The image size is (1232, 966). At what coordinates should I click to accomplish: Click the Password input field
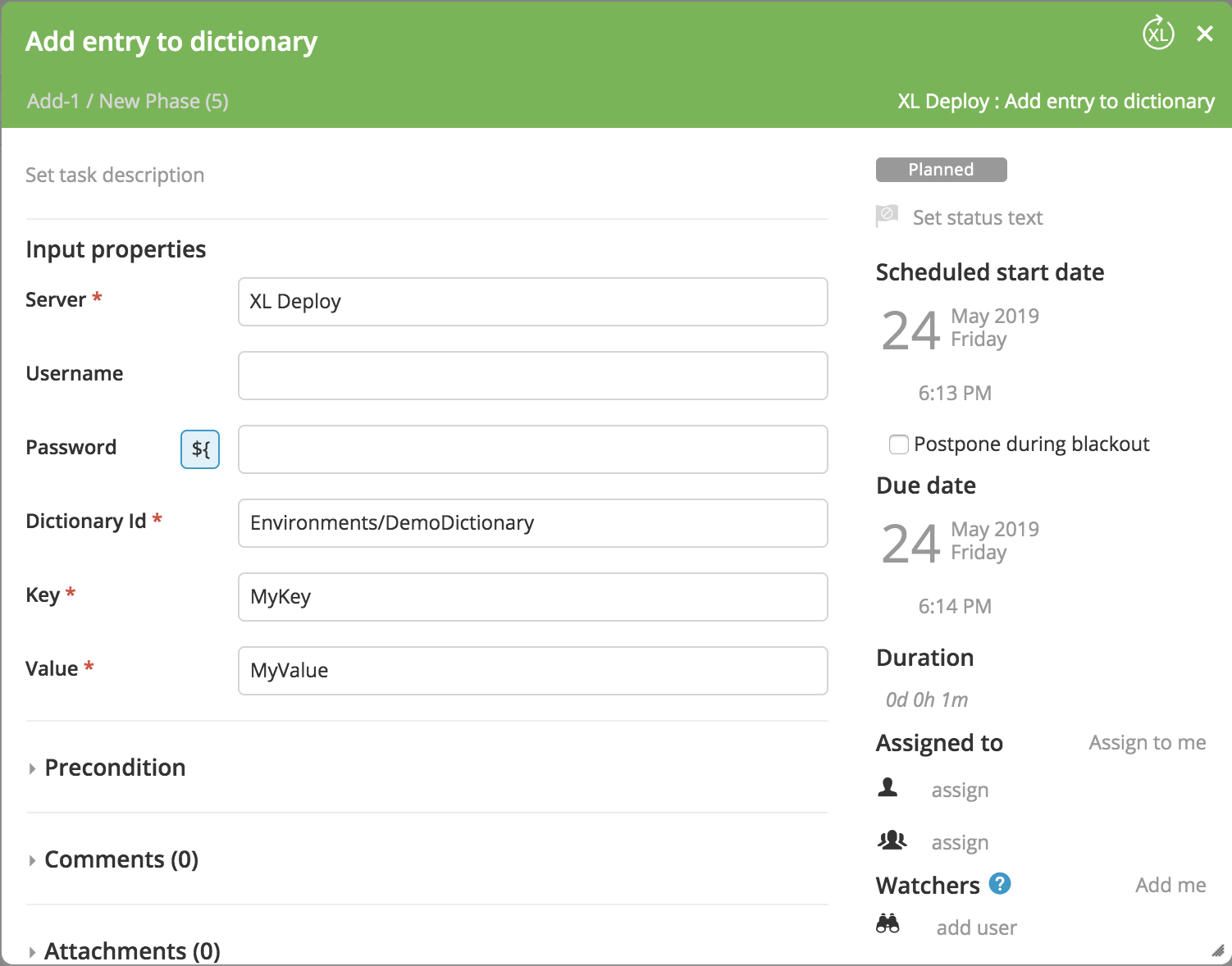click(533, 449)
